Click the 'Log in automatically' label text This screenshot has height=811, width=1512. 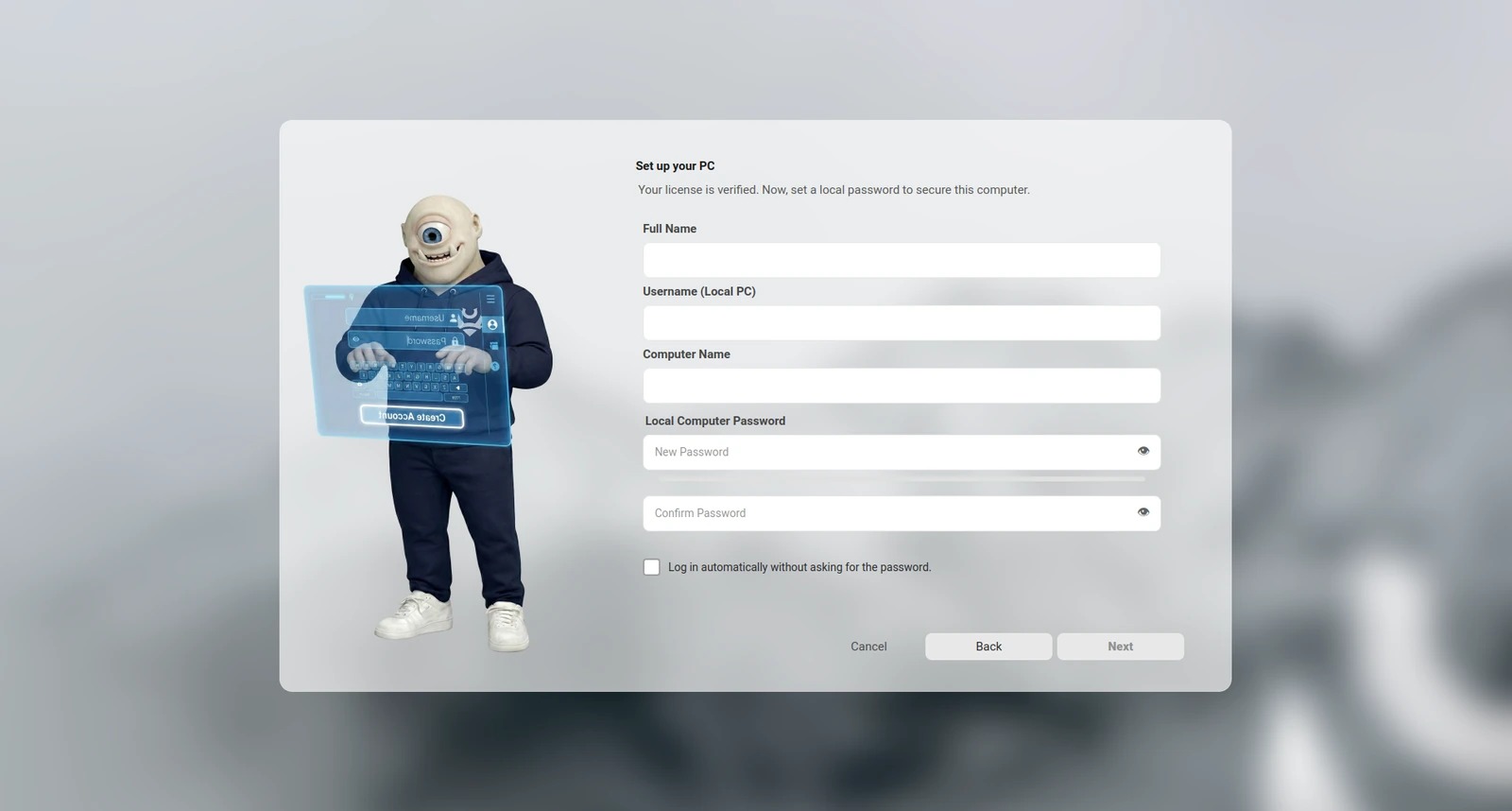tap(799, 567)
